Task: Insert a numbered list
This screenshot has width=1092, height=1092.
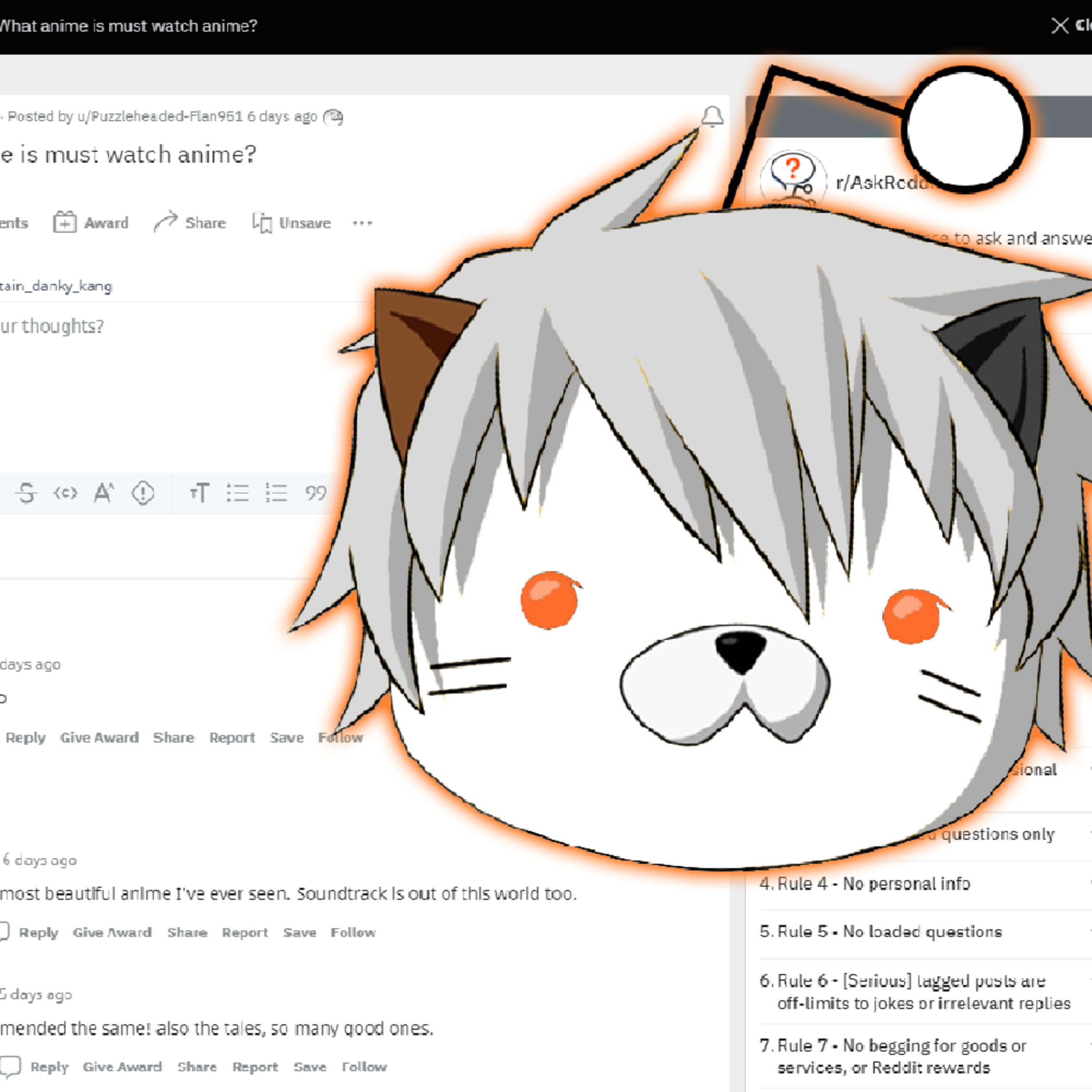Action: (276, 493)
